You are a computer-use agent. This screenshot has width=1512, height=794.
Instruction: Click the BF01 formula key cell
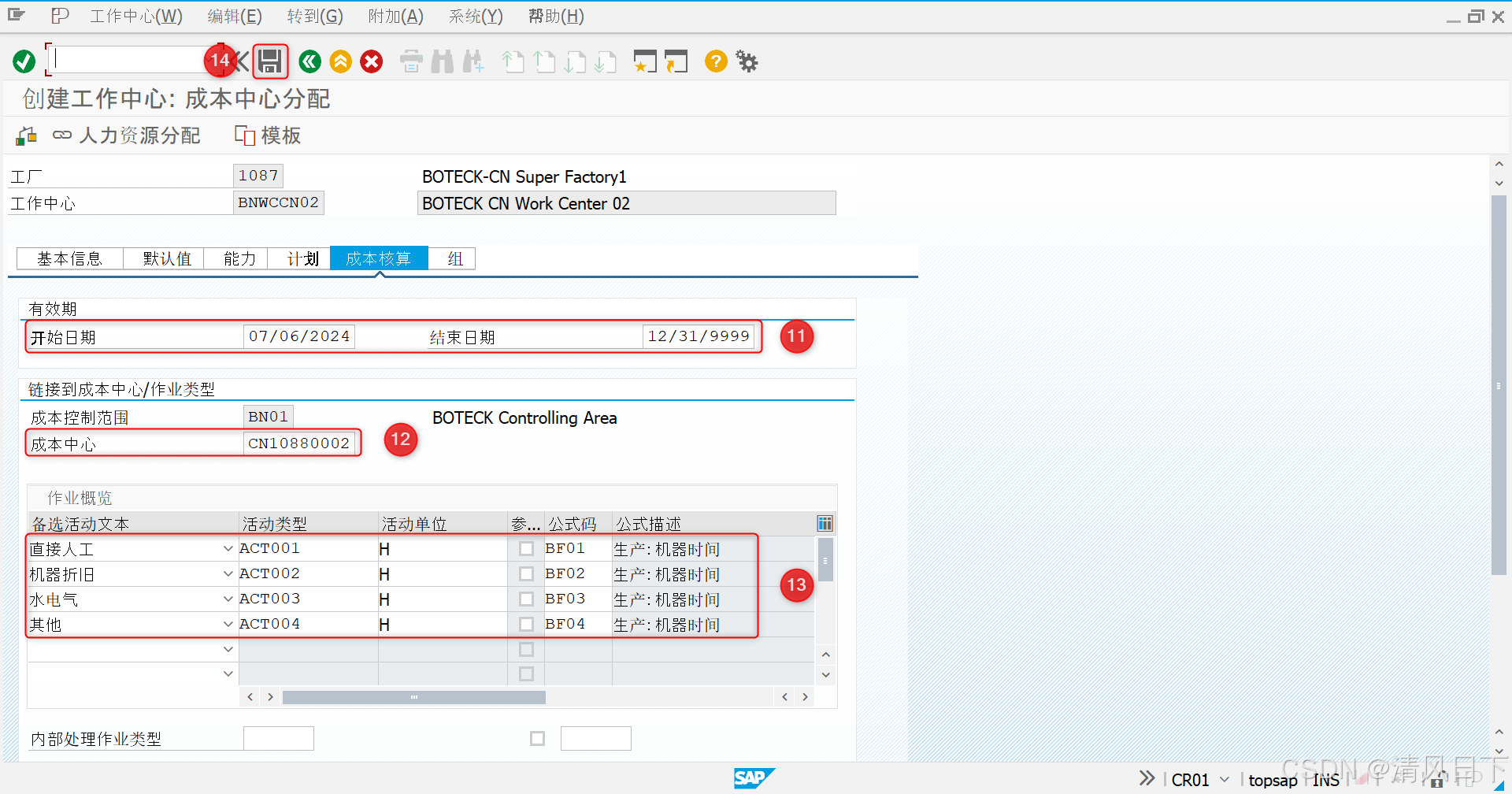(577, 548)
